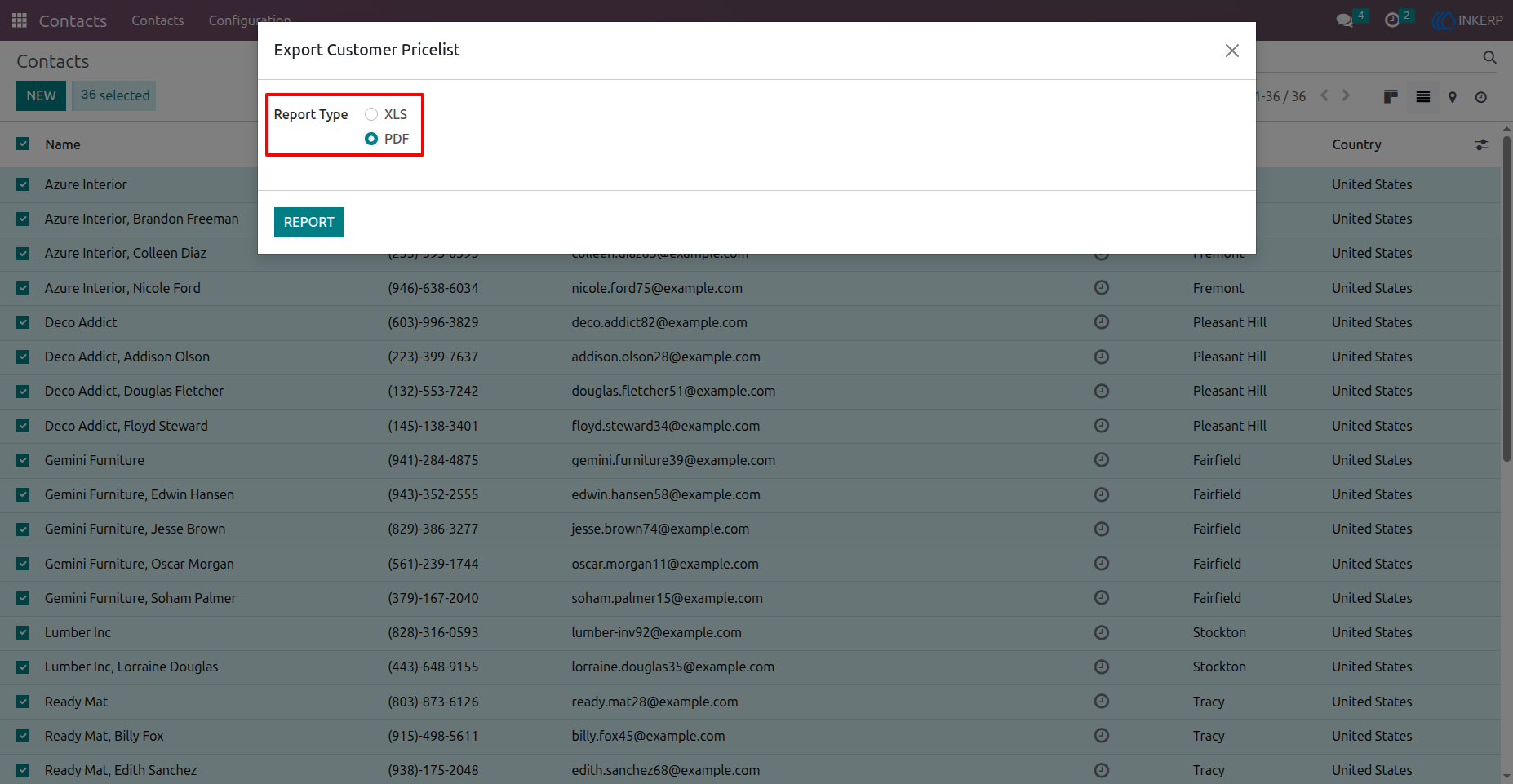Screen dimensions: 1513x784
Task: Uncheck Ready Mat, Billy Fox checkbox
Action: 23,736
